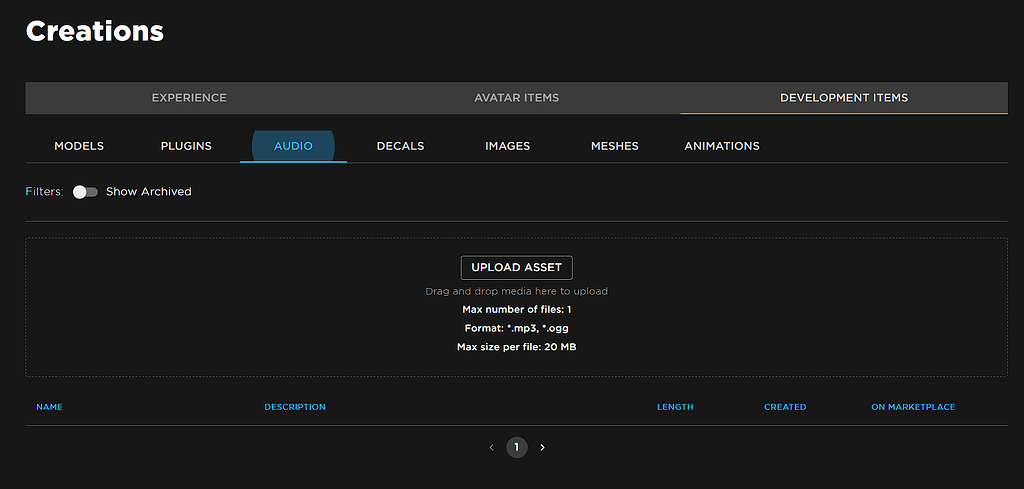Screen dimensions: 1024x489
Task: Sort by the Created column header
Action: click(785, 407)
